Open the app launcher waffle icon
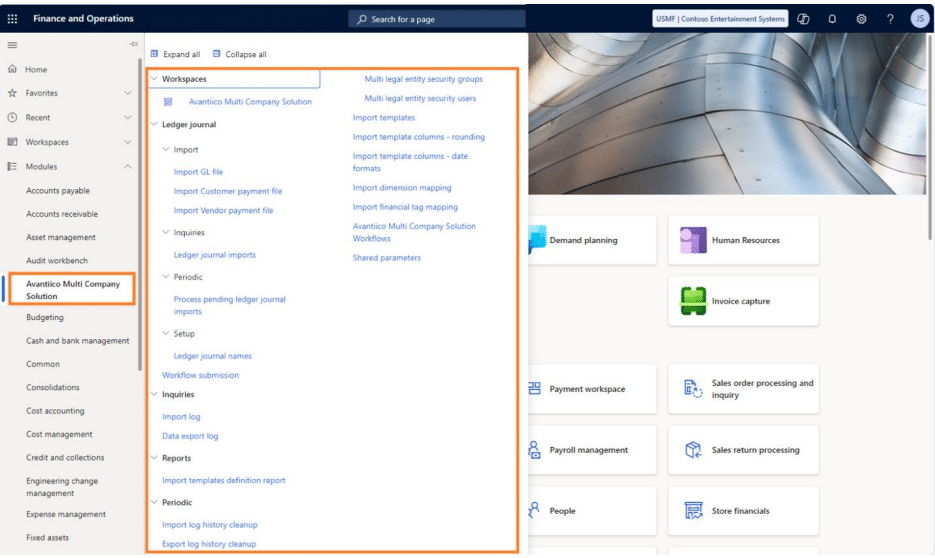935x558 pixels. [x=13, y=19]
